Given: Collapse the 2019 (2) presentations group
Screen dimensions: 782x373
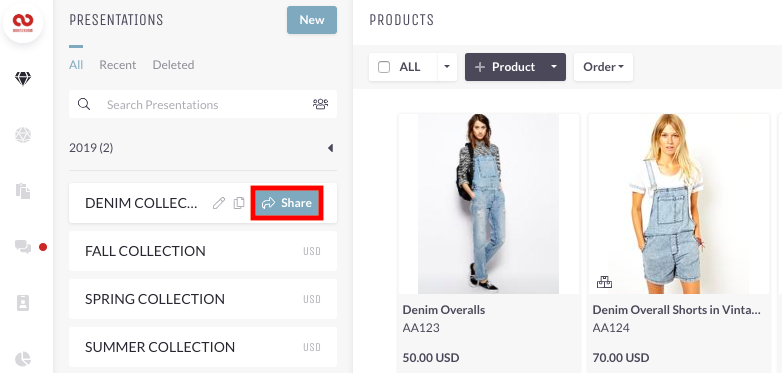Looking at the screenshot, I should [x=330, y=148].
